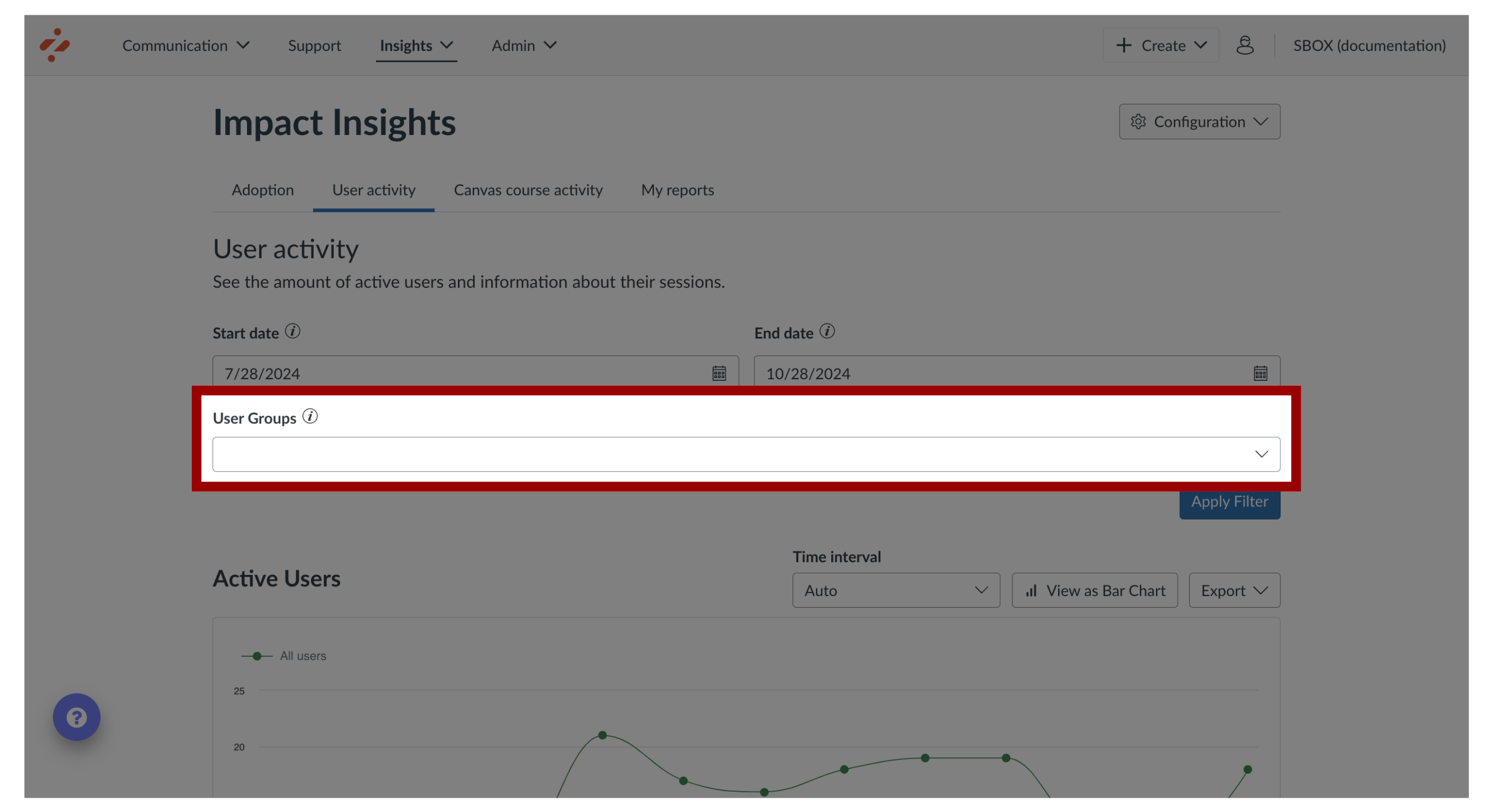The height and width of the screenshot is (812, 1493).
Task: Click the Start date calendar icon
Action: (719, 373)
